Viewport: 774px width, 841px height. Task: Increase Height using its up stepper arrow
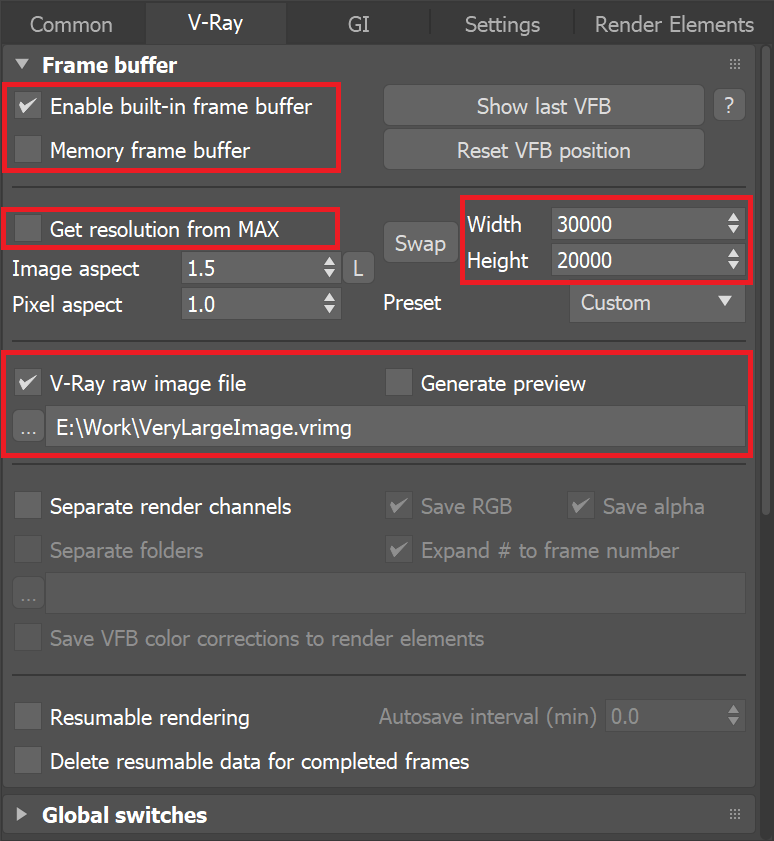coord(733,254)
